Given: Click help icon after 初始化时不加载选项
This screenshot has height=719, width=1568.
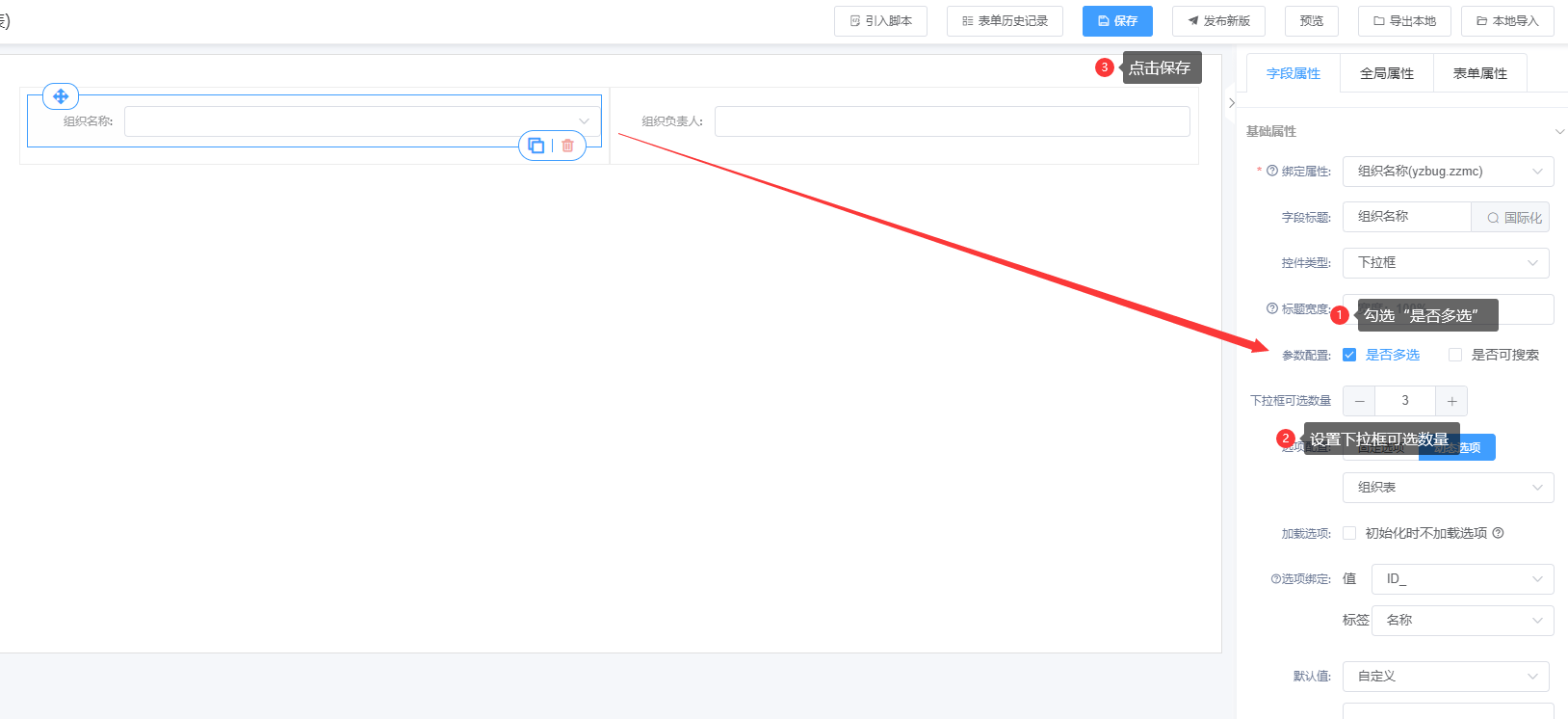Looking at the screenshot, I should (1498, 533).
